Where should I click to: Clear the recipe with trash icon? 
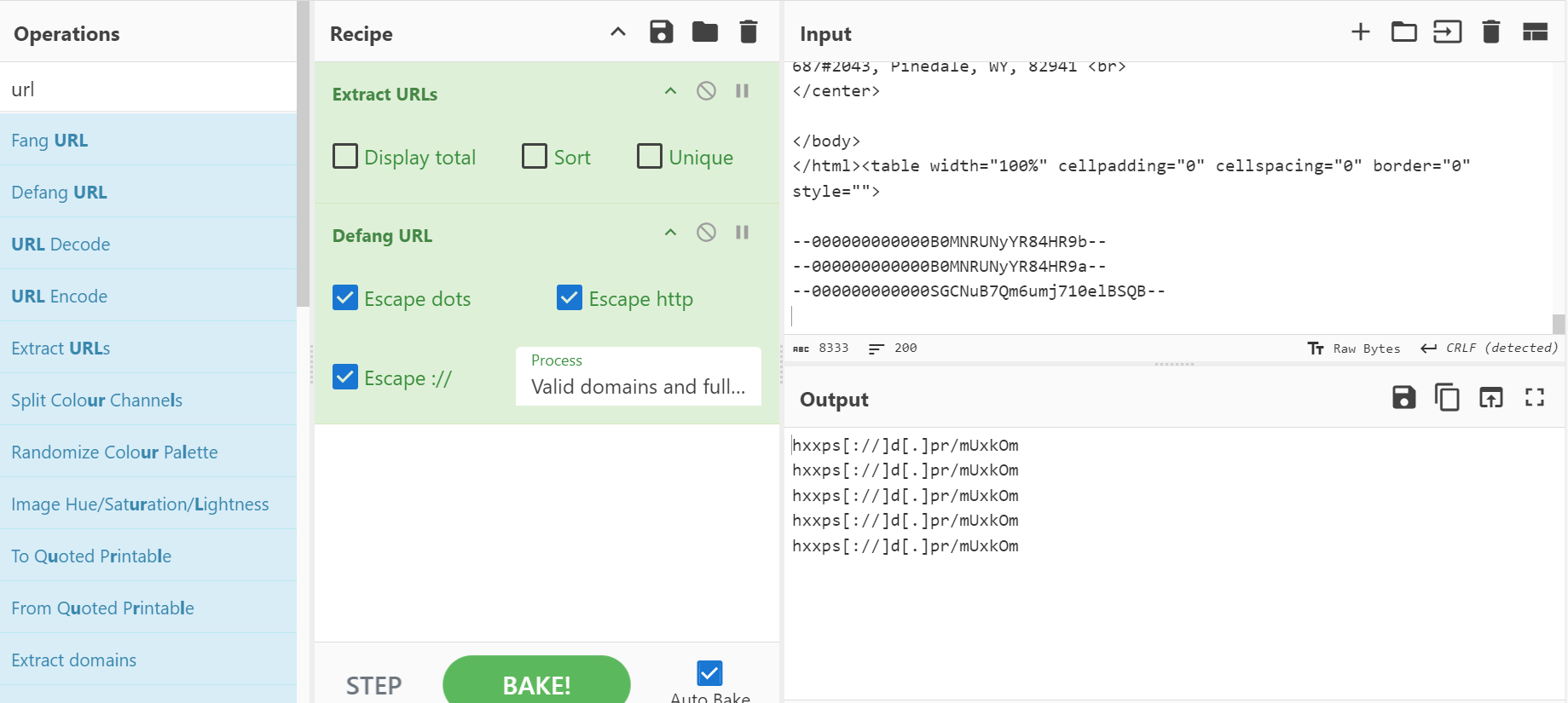(749, 32)
